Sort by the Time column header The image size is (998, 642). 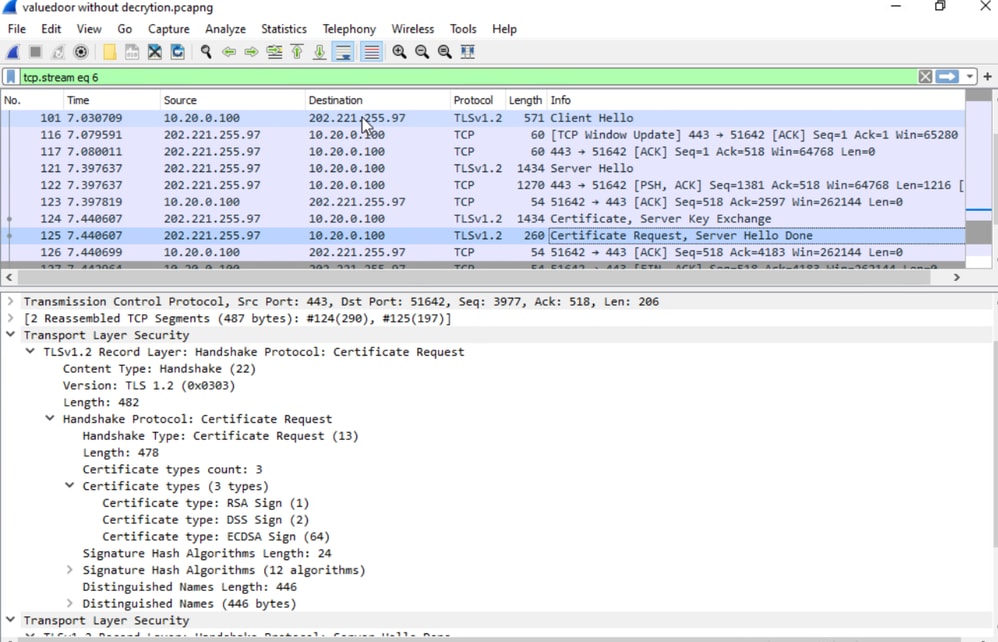(111, 101)
